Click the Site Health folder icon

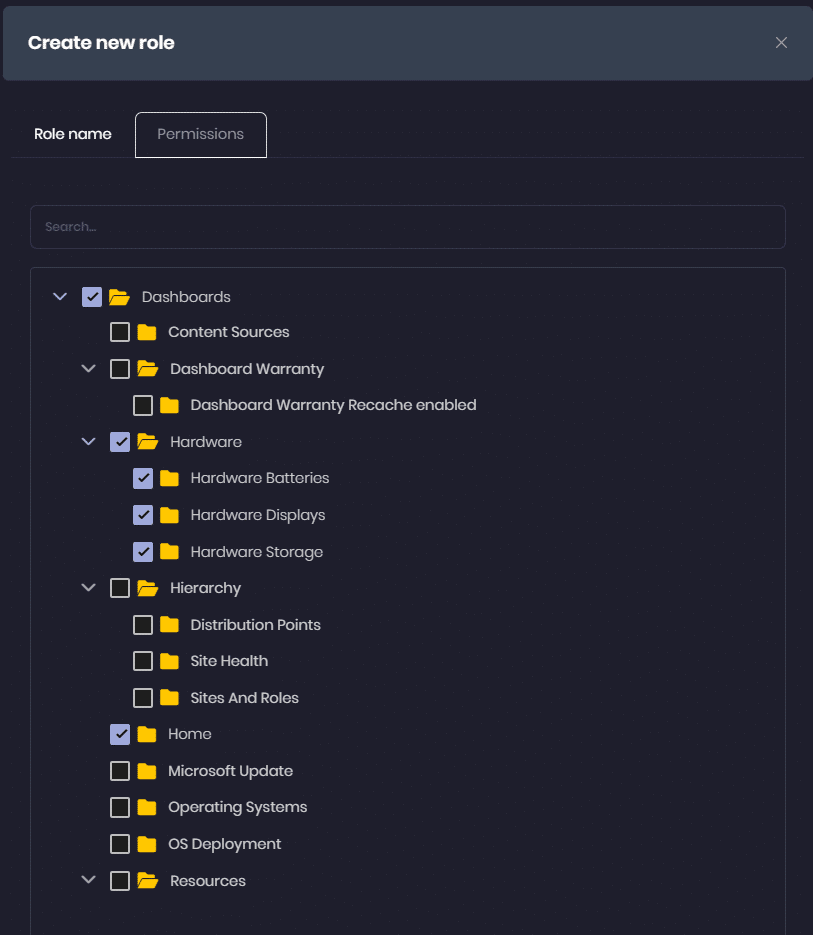coord(169,661)
